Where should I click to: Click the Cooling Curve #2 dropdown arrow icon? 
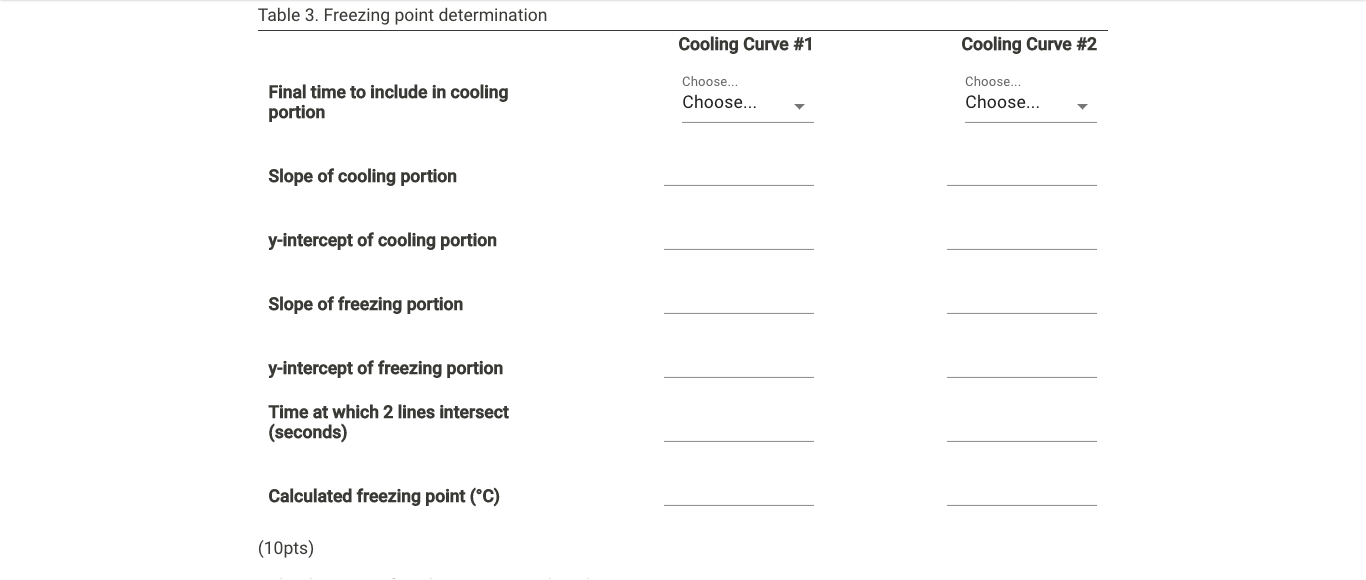click(x=1082, y=106)
